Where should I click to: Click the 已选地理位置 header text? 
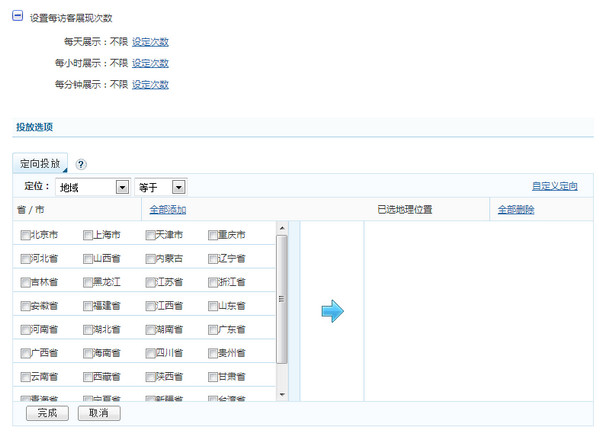tap(405, 210)
